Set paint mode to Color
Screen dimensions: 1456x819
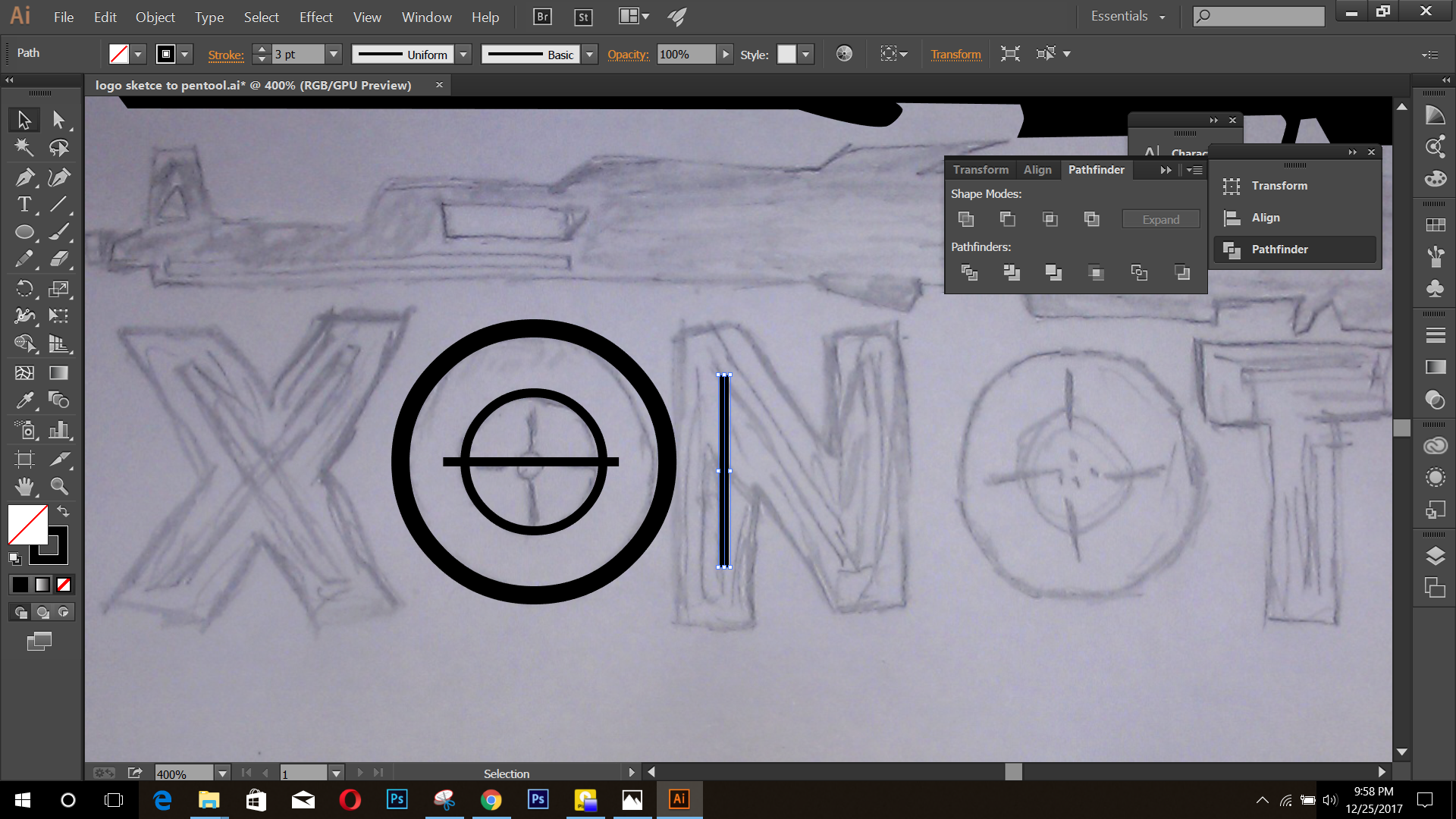coord(20,585)
